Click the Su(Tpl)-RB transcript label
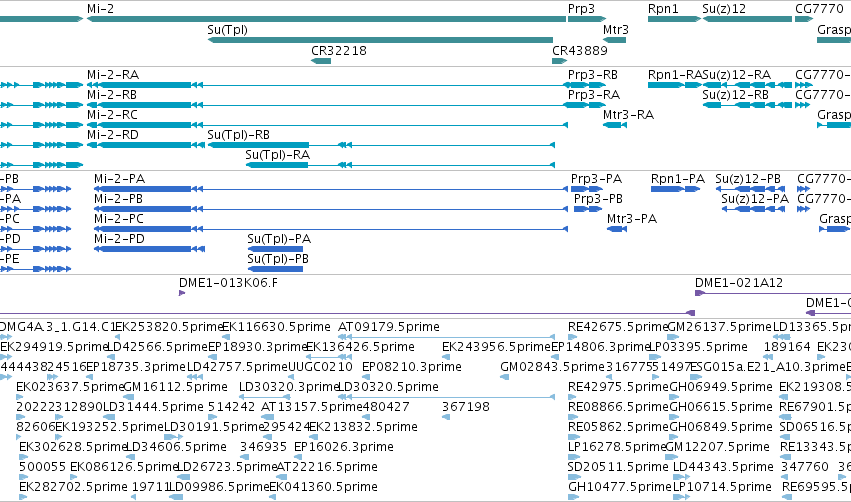Viewport: 851px width, 502px height. coord(238,135)
